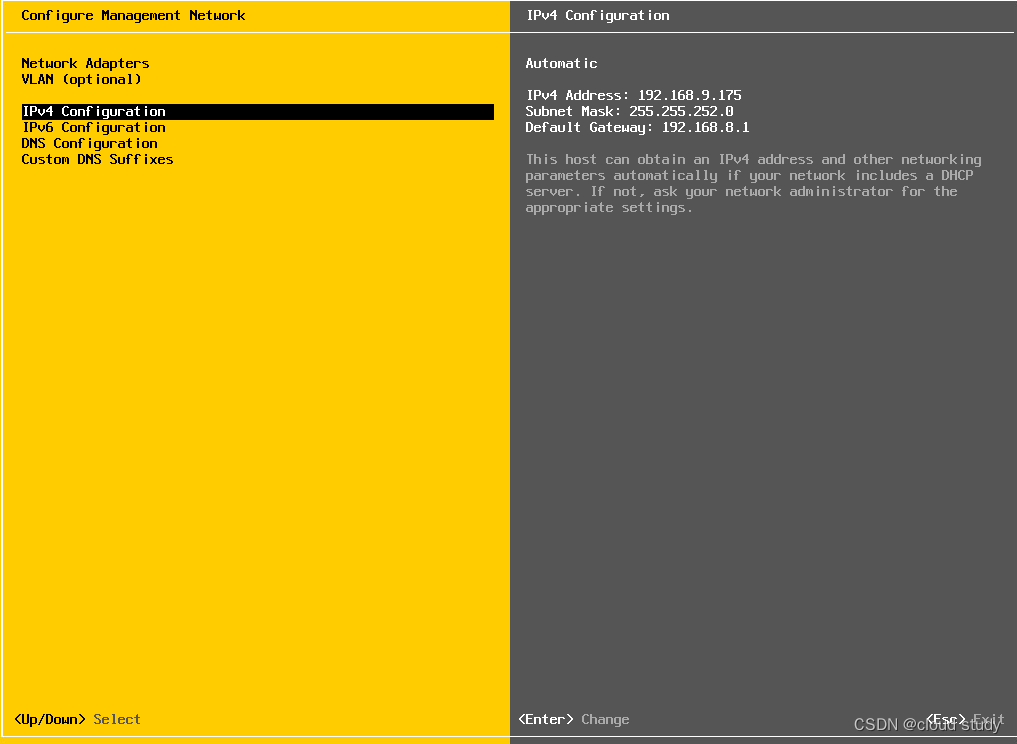
Task: Select VLAN (optional) menu entry
Action: [81, 79]
